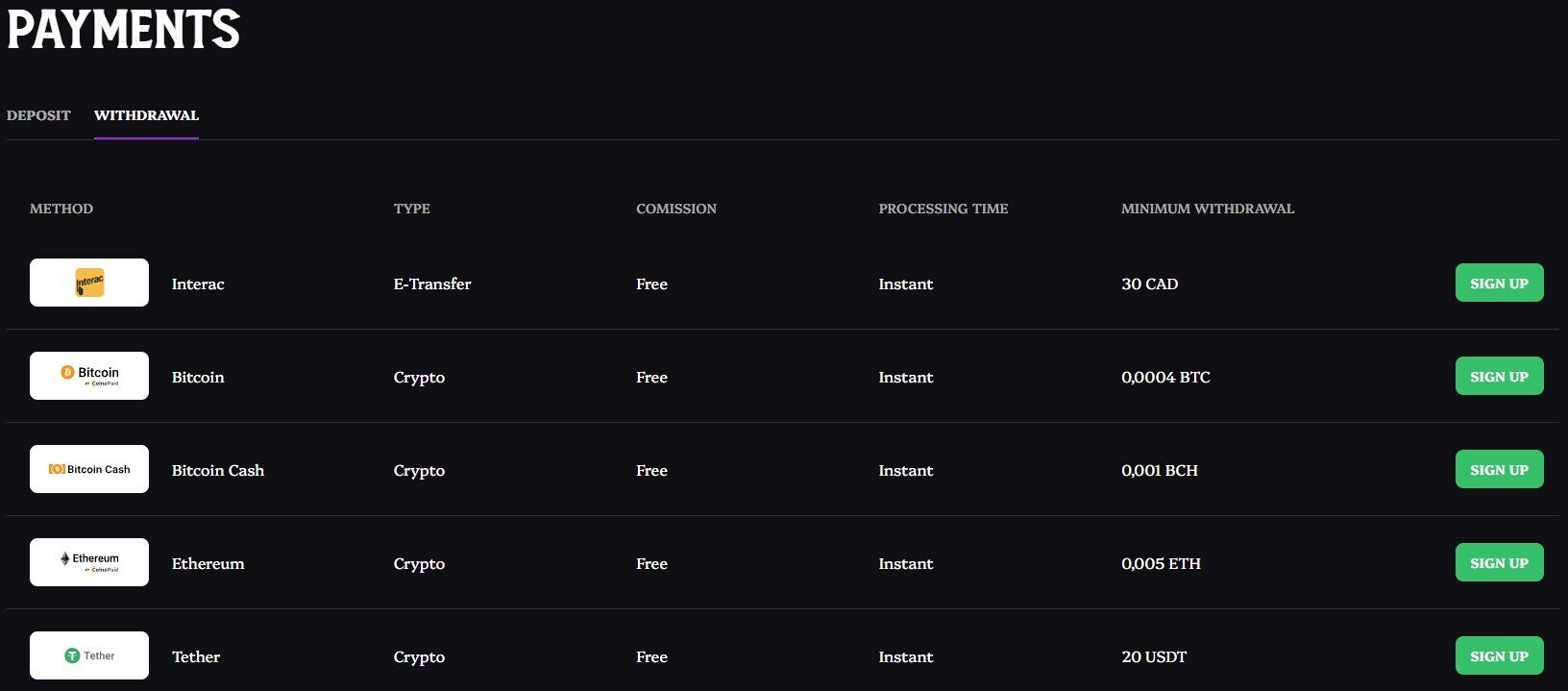The width and height of the screenshot is (1568, 691).
Task: Click the Tether payment logo
Action: (x=89, y=655)
